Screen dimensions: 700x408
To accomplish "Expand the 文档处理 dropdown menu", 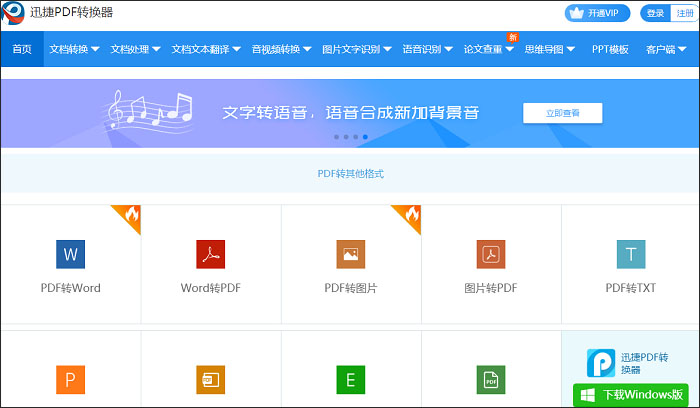I will click(135, 49).
